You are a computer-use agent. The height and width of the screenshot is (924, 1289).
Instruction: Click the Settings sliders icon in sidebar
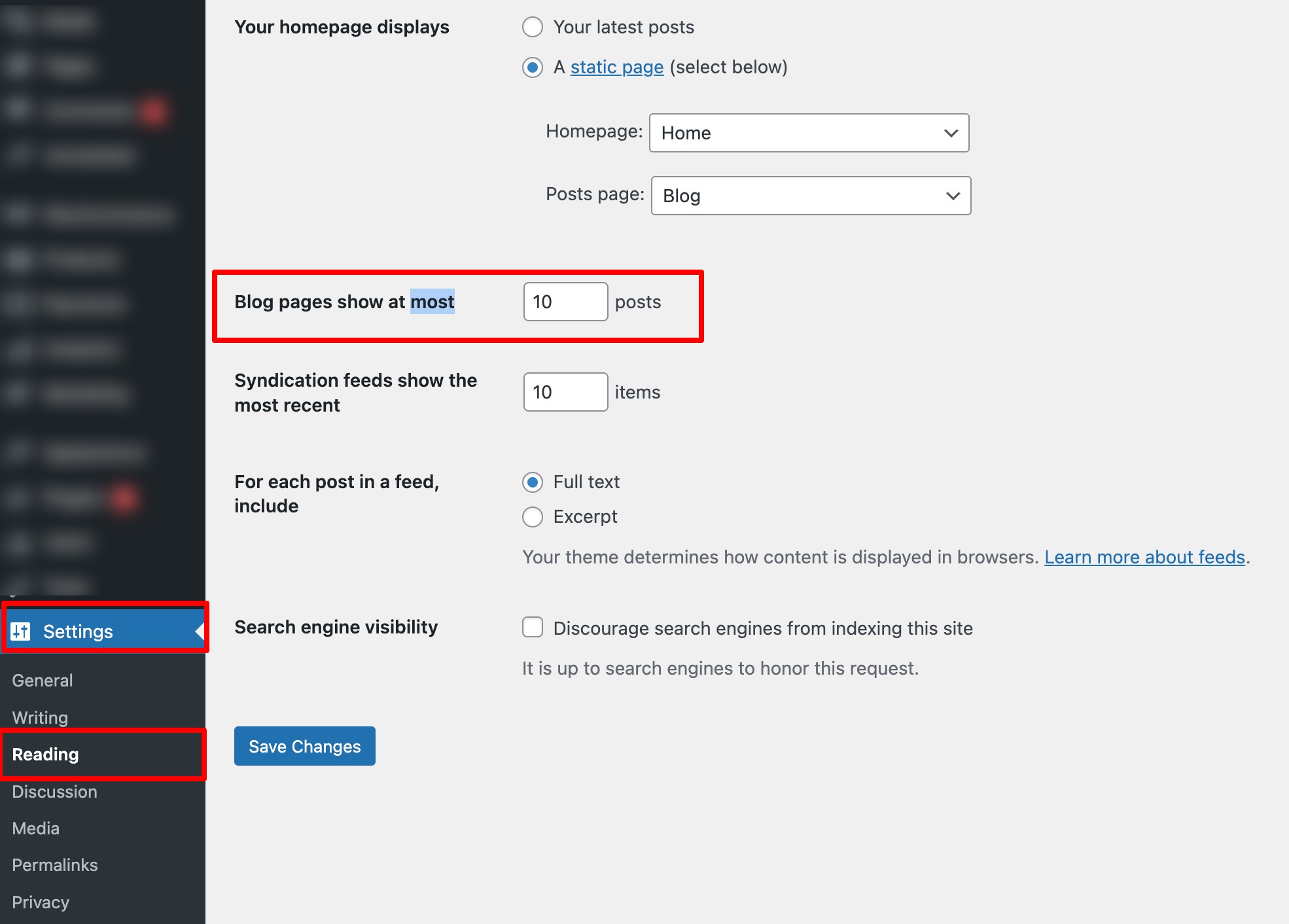click(21, 631)
